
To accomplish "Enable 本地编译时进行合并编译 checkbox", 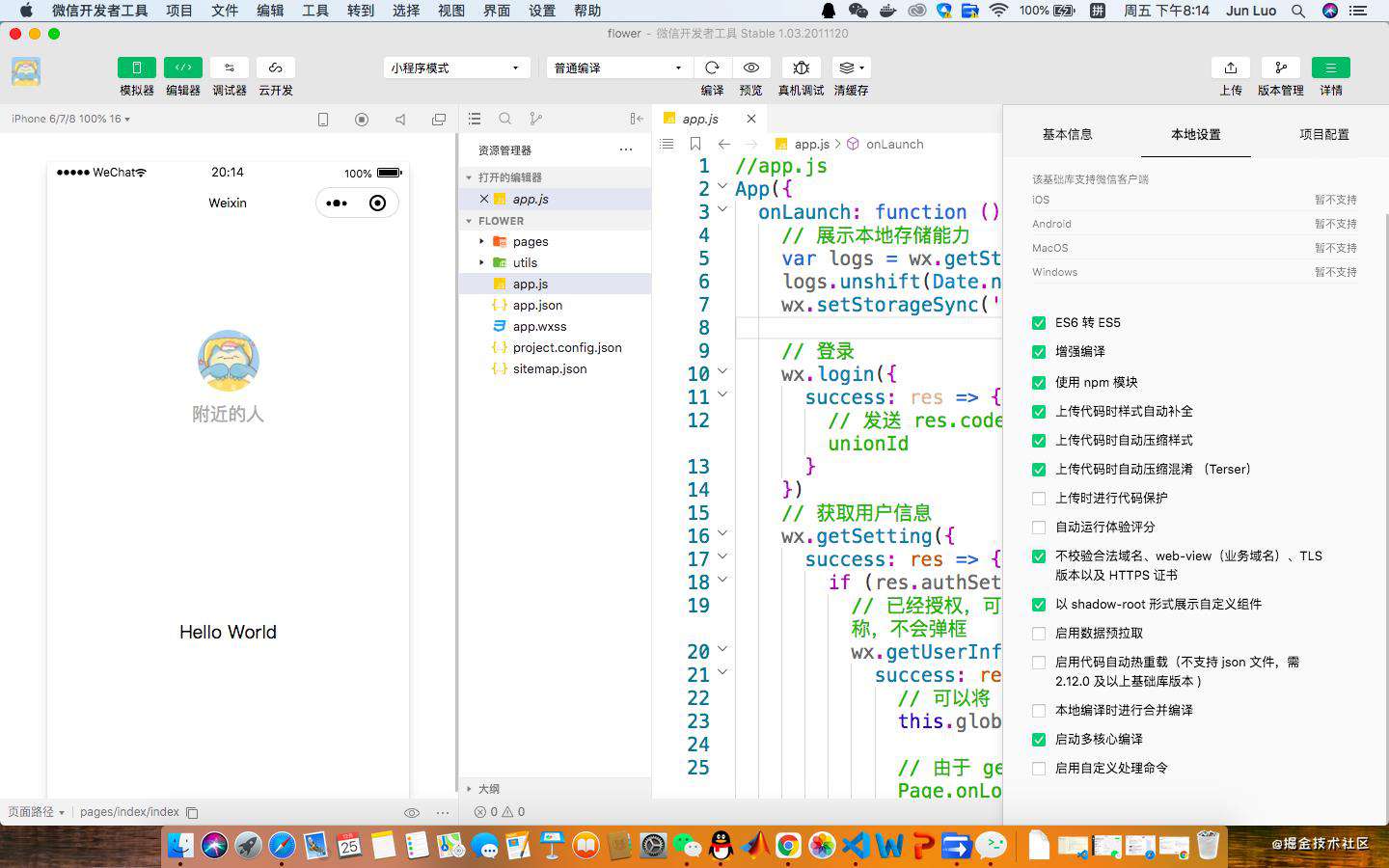I will [1039, 711].
